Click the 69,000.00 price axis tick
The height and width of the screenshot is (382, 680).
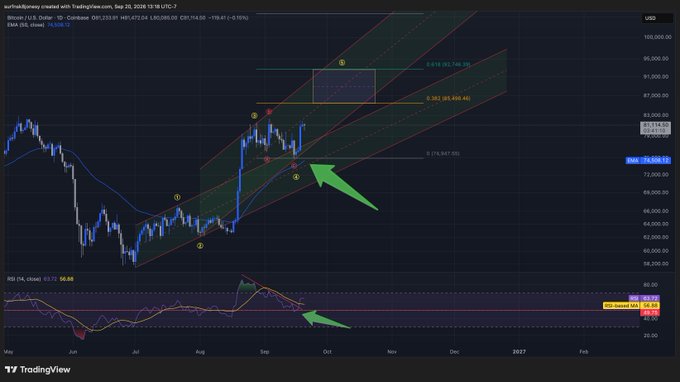pos(657,193)
